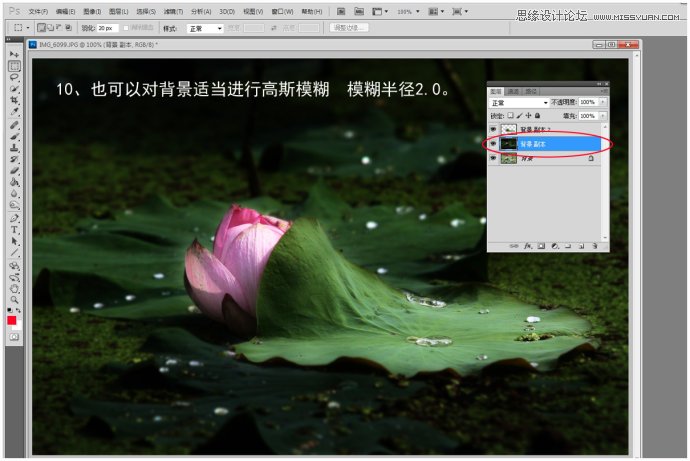Open the 样式 style dropdown
The image size is (690, 461).
point(205,28)
